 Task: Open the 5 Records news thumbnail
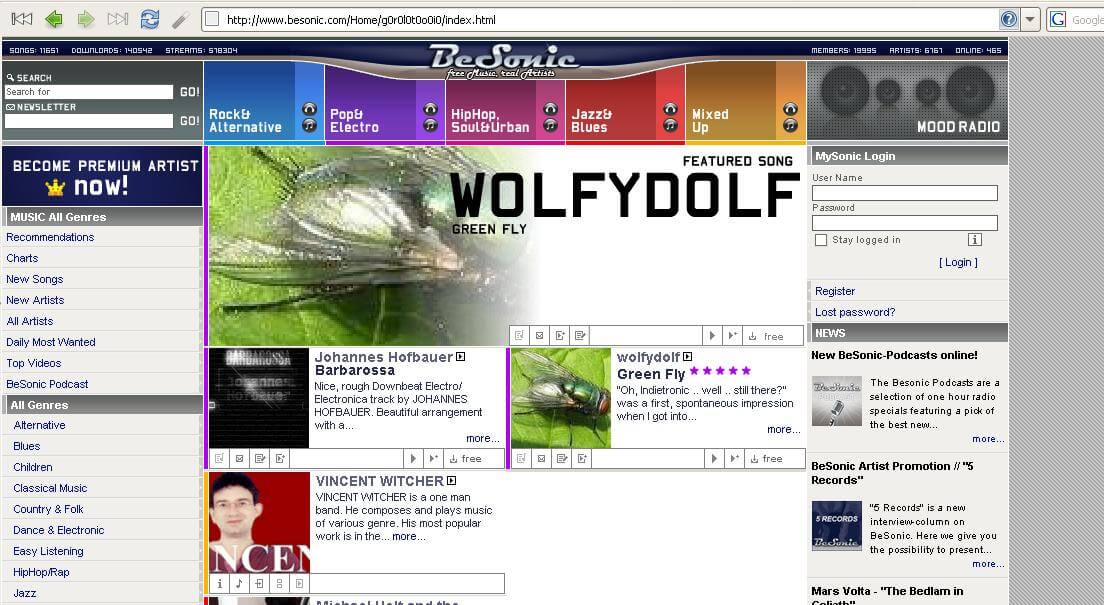[x=836, y=525]
